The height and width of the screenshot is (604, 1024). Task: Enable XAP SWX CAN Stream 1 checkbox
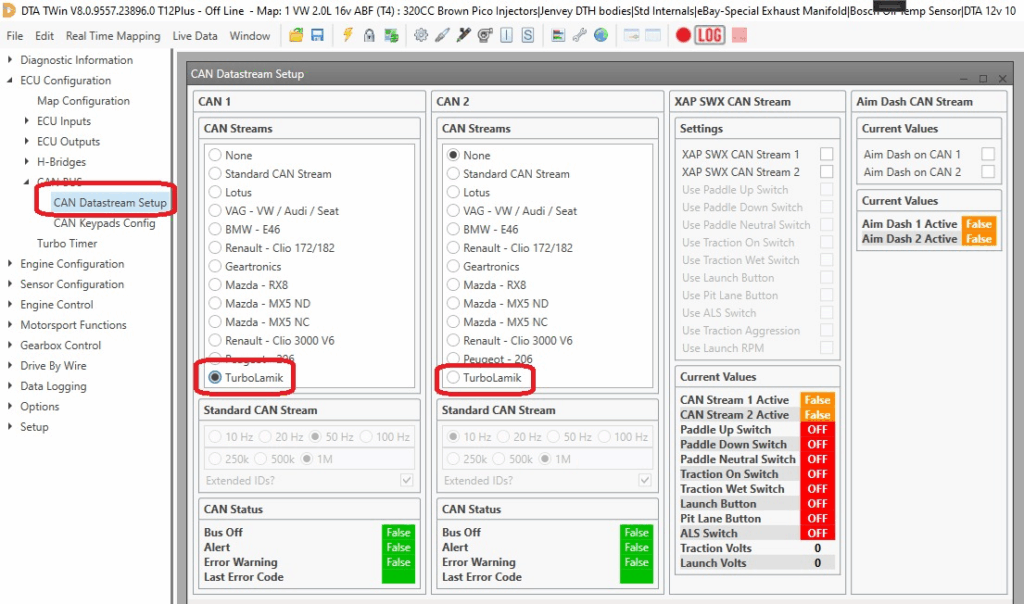point(826,154)
